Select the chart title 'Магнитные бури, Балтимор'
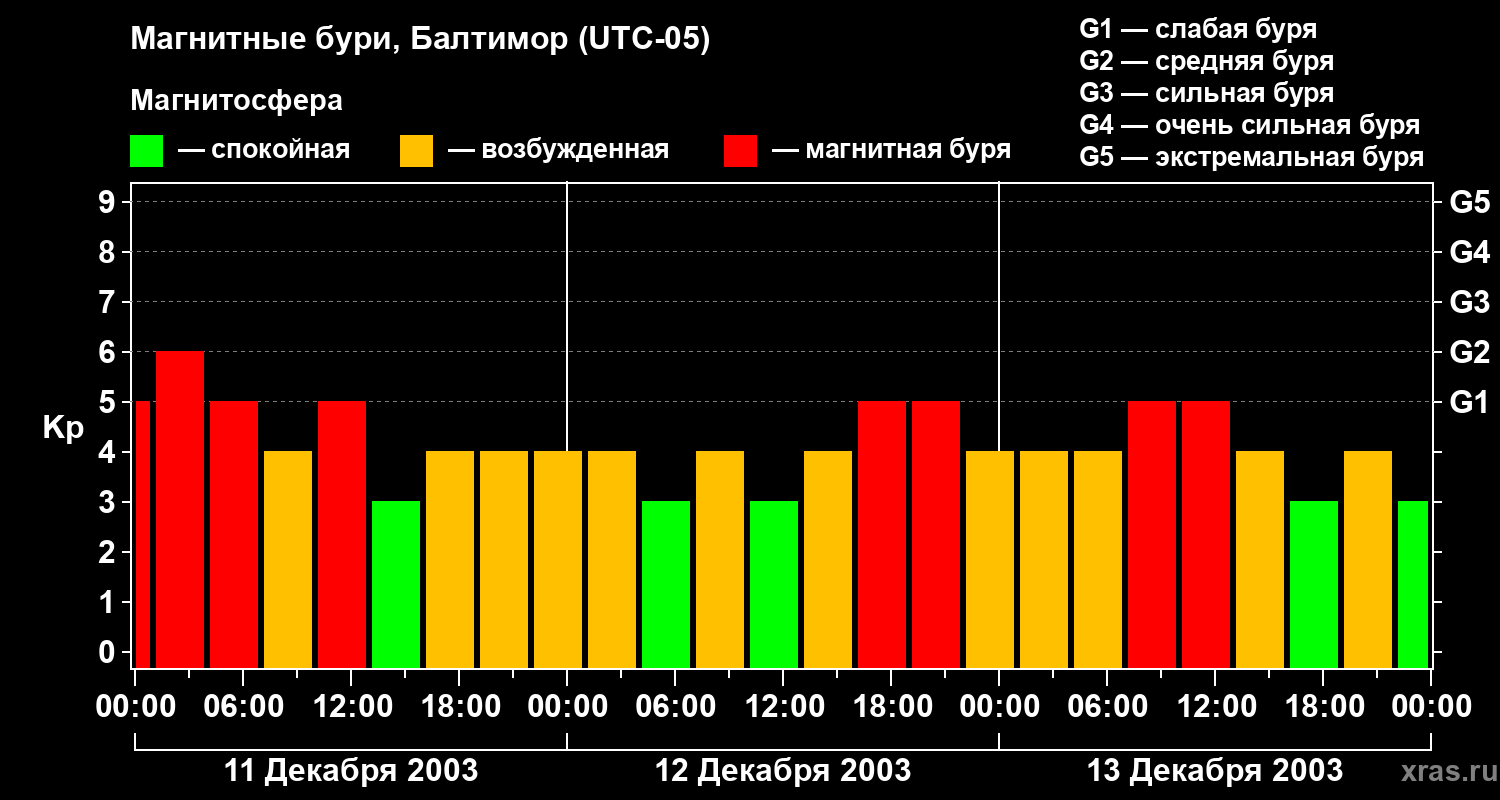The image size is (1500, 800). coord(420,40)
